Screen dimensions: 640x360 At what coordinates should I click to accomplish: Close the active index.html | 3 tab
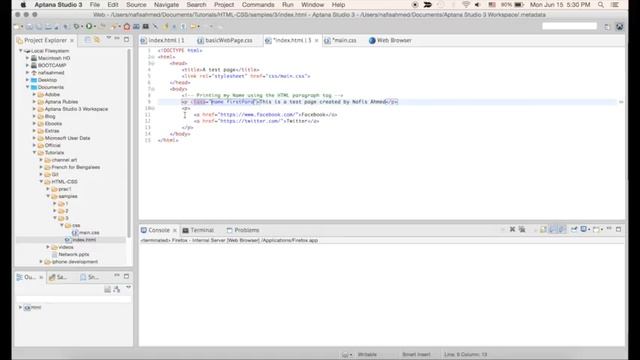316,40
